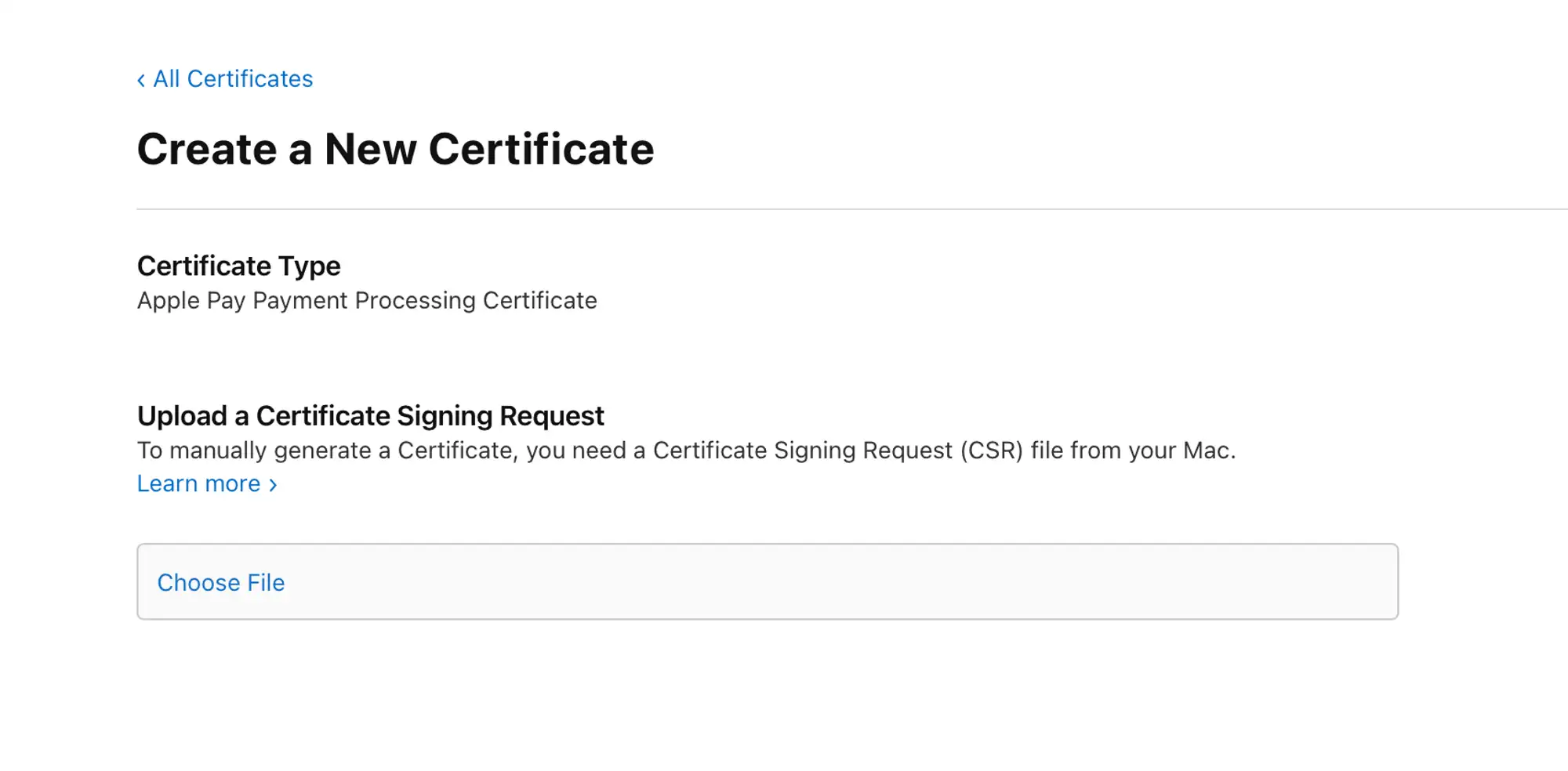Go back to All Certificates
The image size is (1568, 771).
225,79
